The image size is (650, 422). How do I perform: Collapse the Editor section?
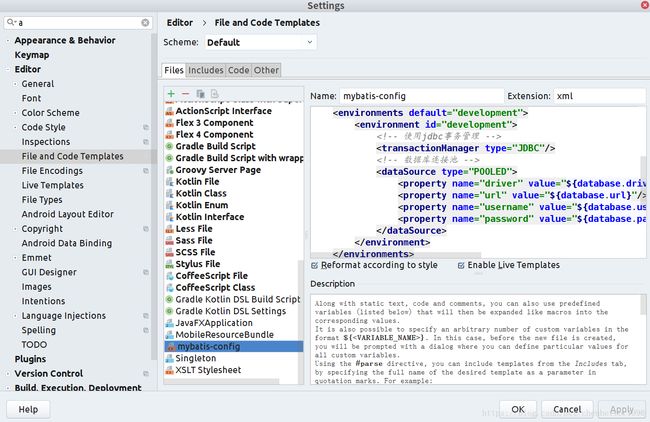[x=8, y=69]
